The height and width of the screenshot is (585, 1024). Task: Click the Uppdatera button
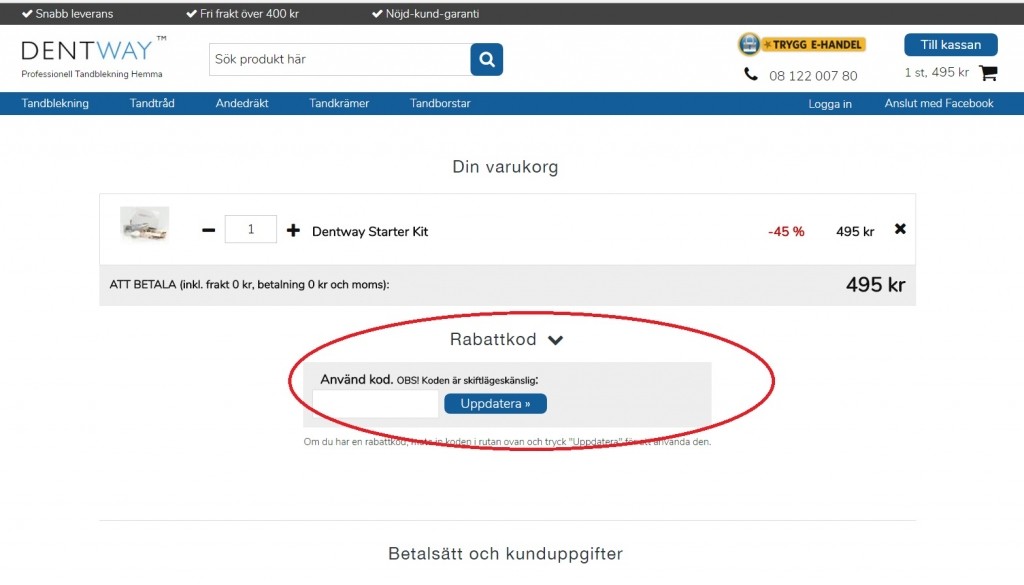pyautogui.click(x=496, y=403)
